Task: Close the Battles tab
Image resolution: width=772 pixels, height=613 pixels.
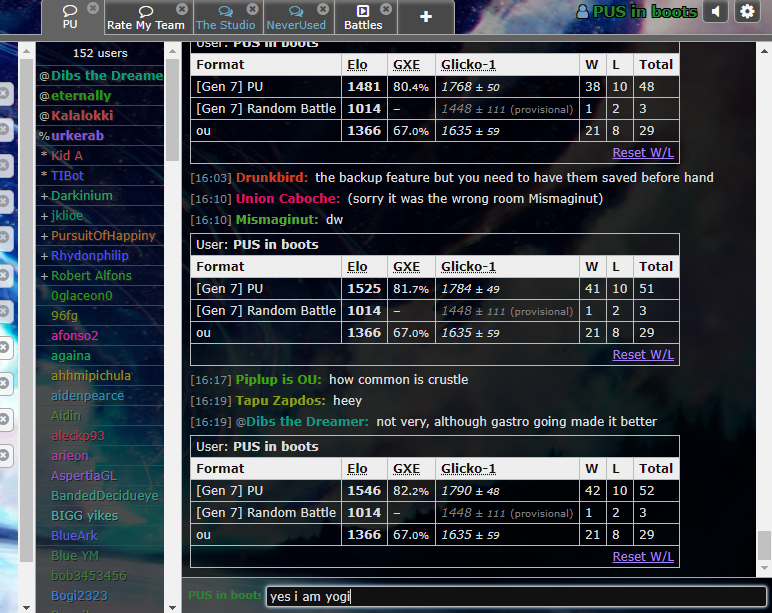Action: [x=387, y=8]
